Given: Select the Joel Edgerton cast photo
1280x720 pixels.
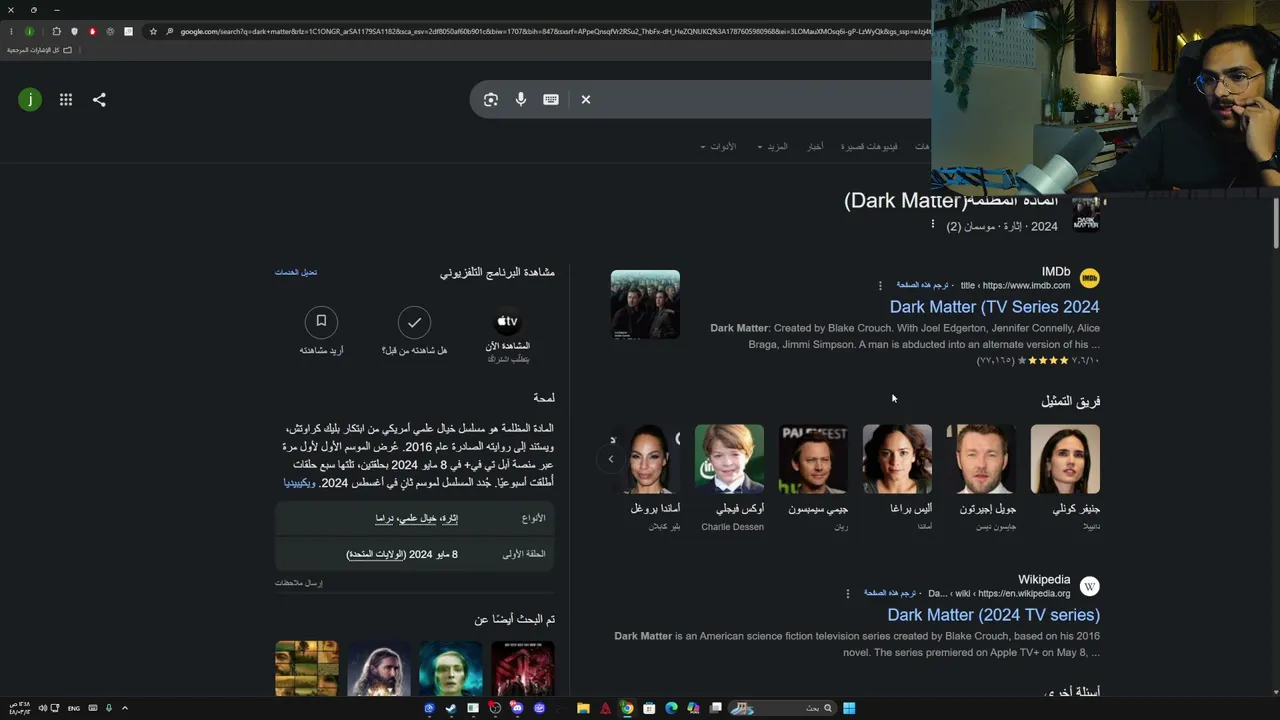Looking at the screenshot, I should pos(981,459).
